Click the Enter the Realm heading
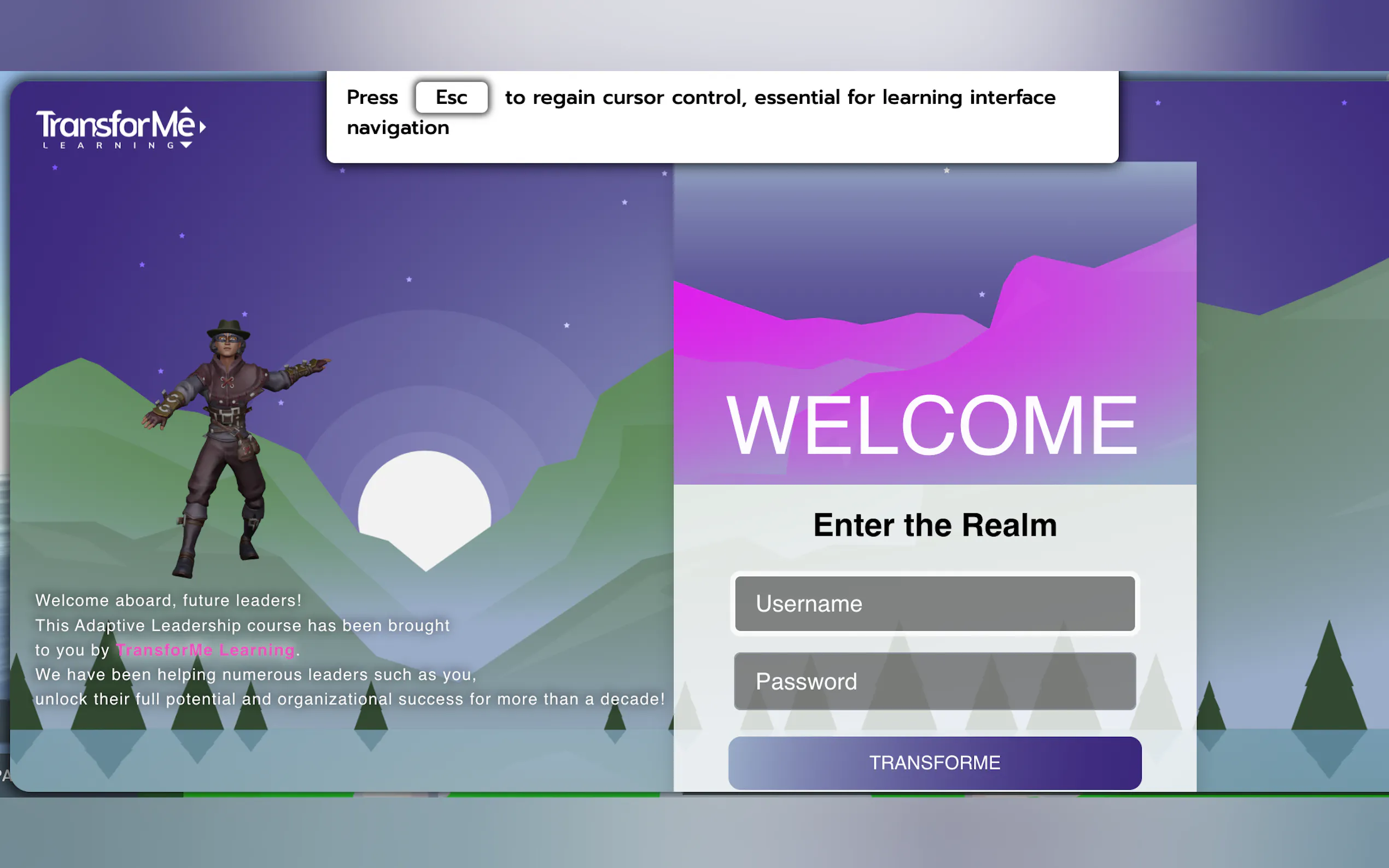Screen dimensions: 1389x868 [x=934, y=525]
